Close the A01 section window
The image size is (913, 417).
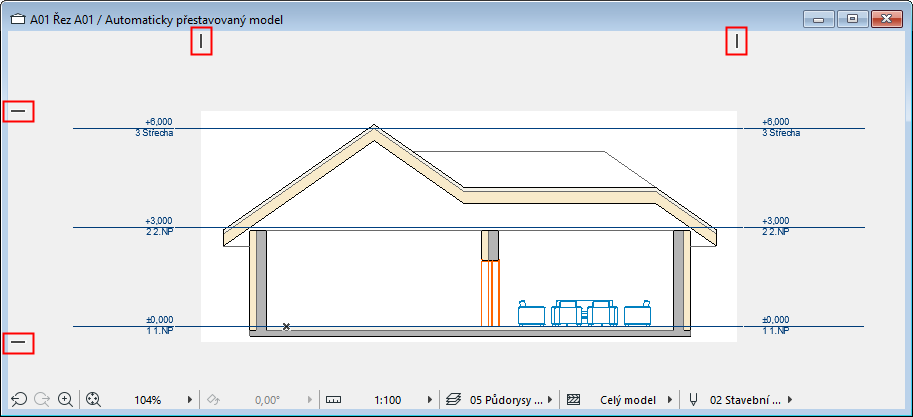887,19
